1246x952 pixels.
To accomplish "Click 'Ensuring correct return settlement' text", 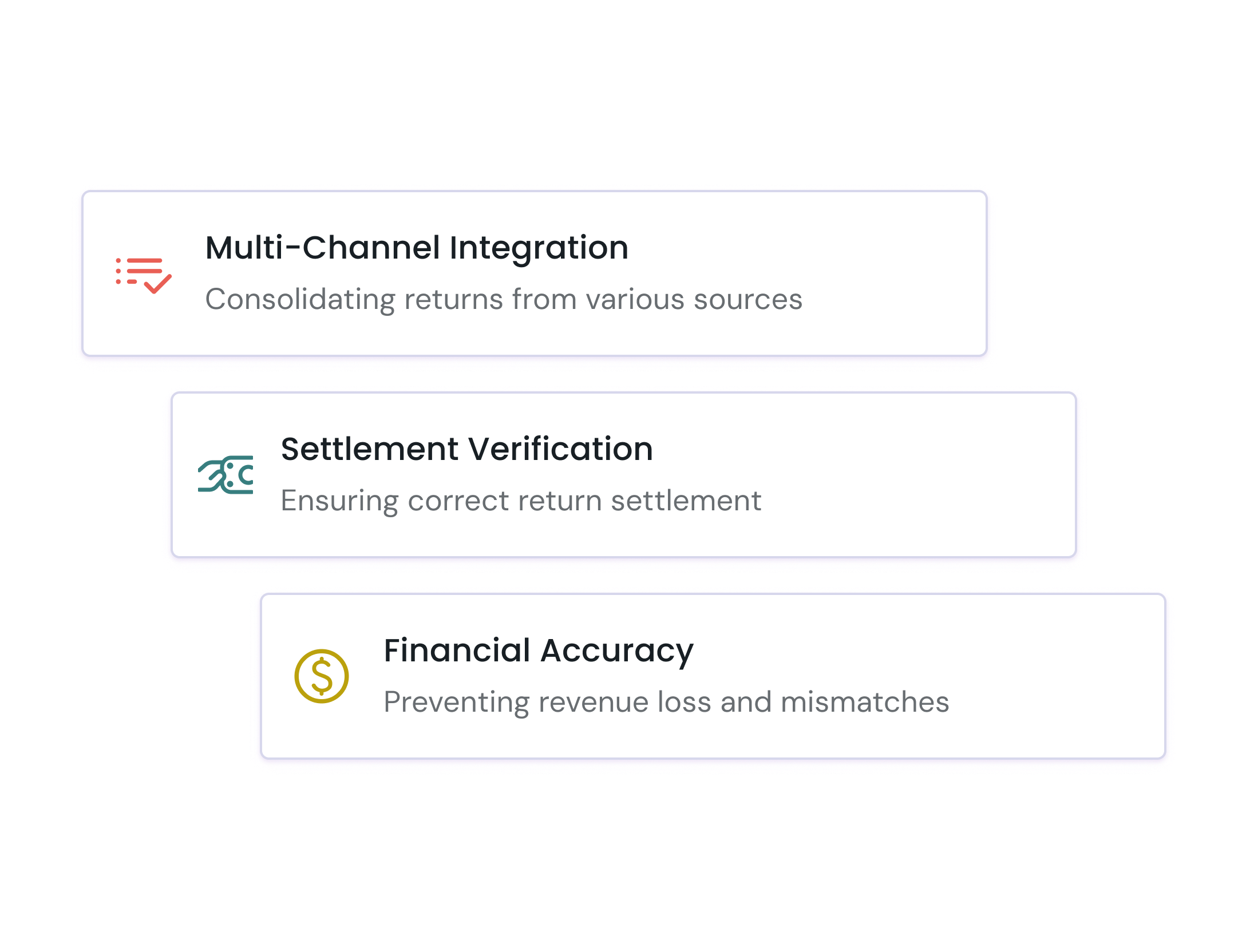I will pyautogui.click(x=521, y=501).
